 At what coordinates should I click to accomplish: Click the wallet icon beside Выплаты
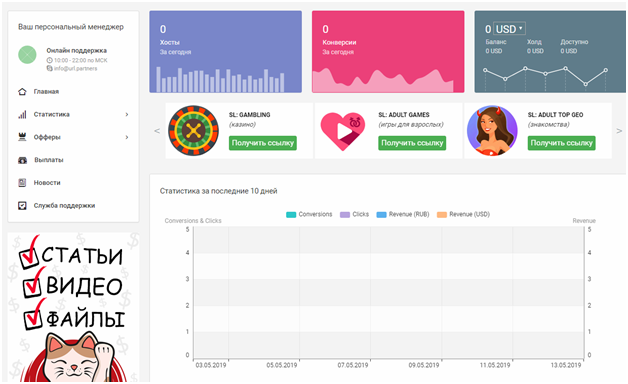click(x=22, y=160)
